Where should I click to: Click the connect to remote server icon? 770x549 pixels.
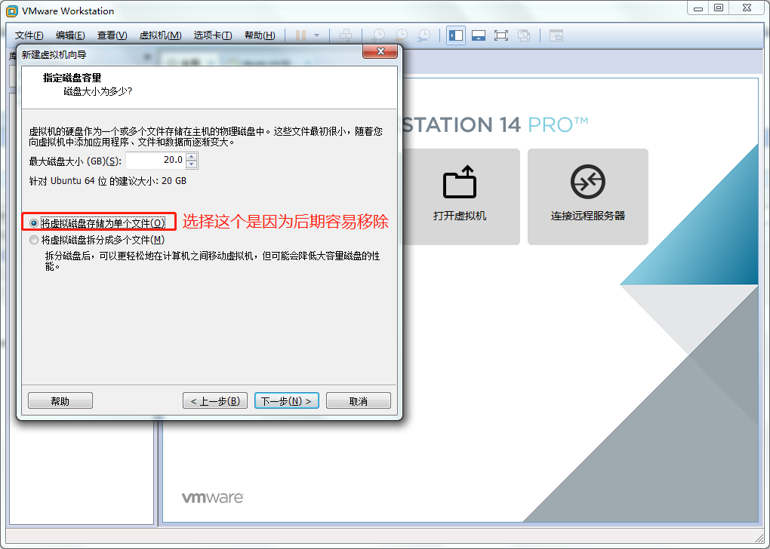(588, 182)
